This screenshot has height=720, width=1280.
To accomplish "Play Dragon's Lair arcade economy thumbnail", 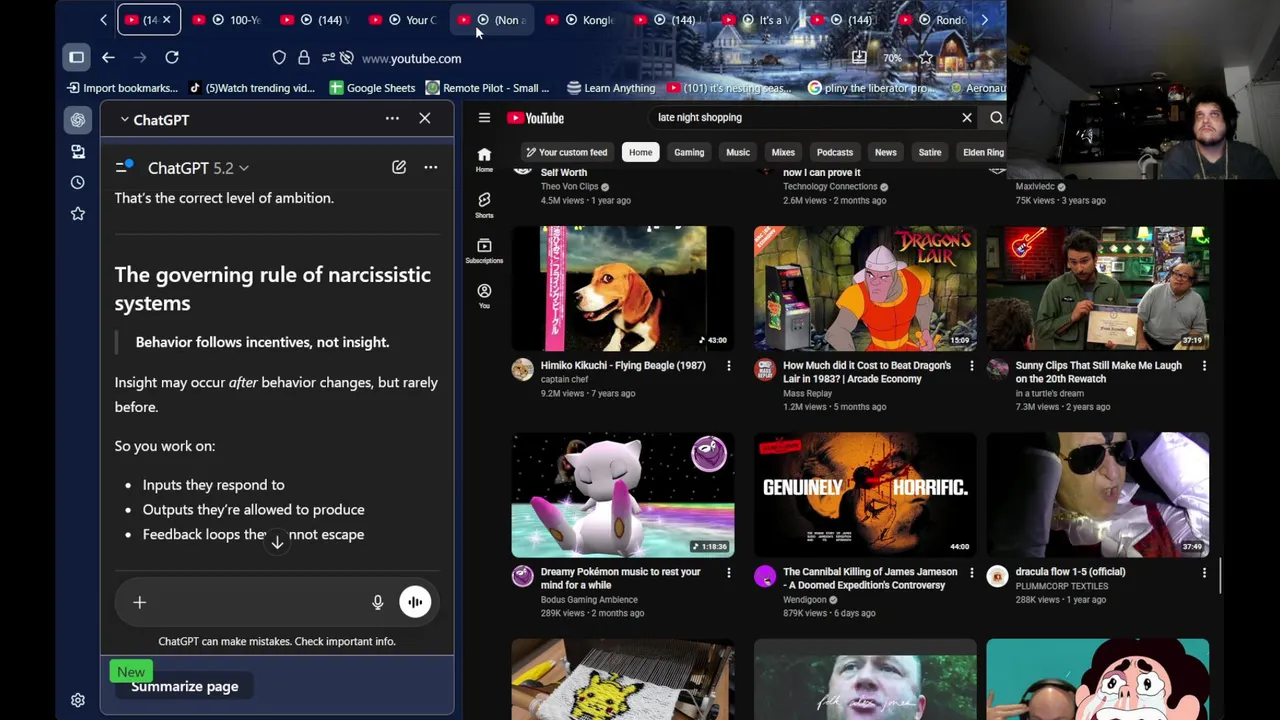I will point(865,288).
